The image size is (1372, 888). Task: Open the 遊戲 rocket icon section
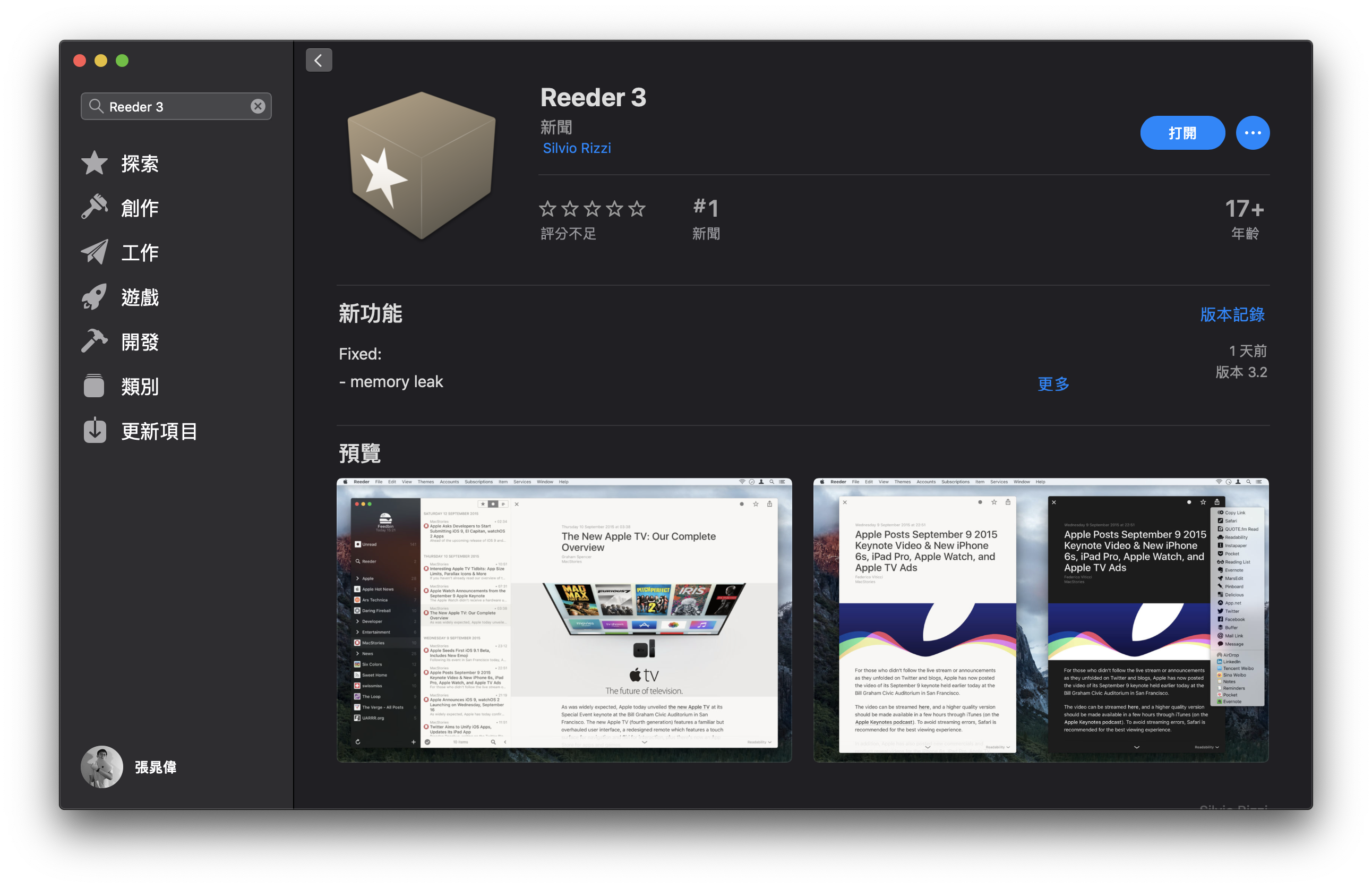[94, 297]
